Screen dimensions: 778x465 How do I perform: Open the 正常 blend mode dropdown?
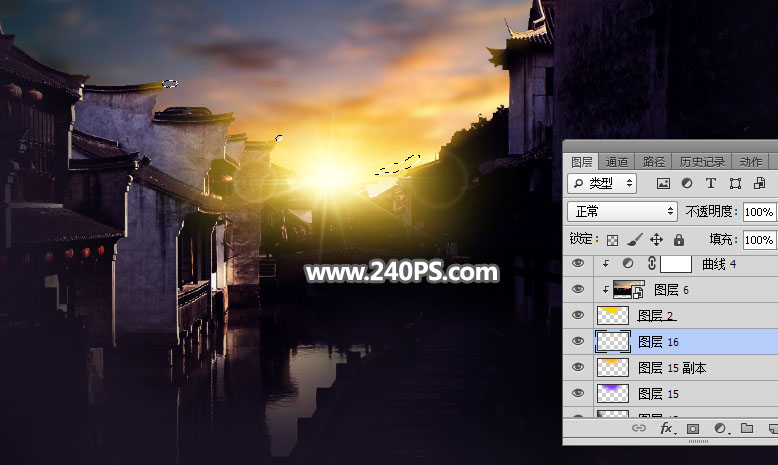622,212
